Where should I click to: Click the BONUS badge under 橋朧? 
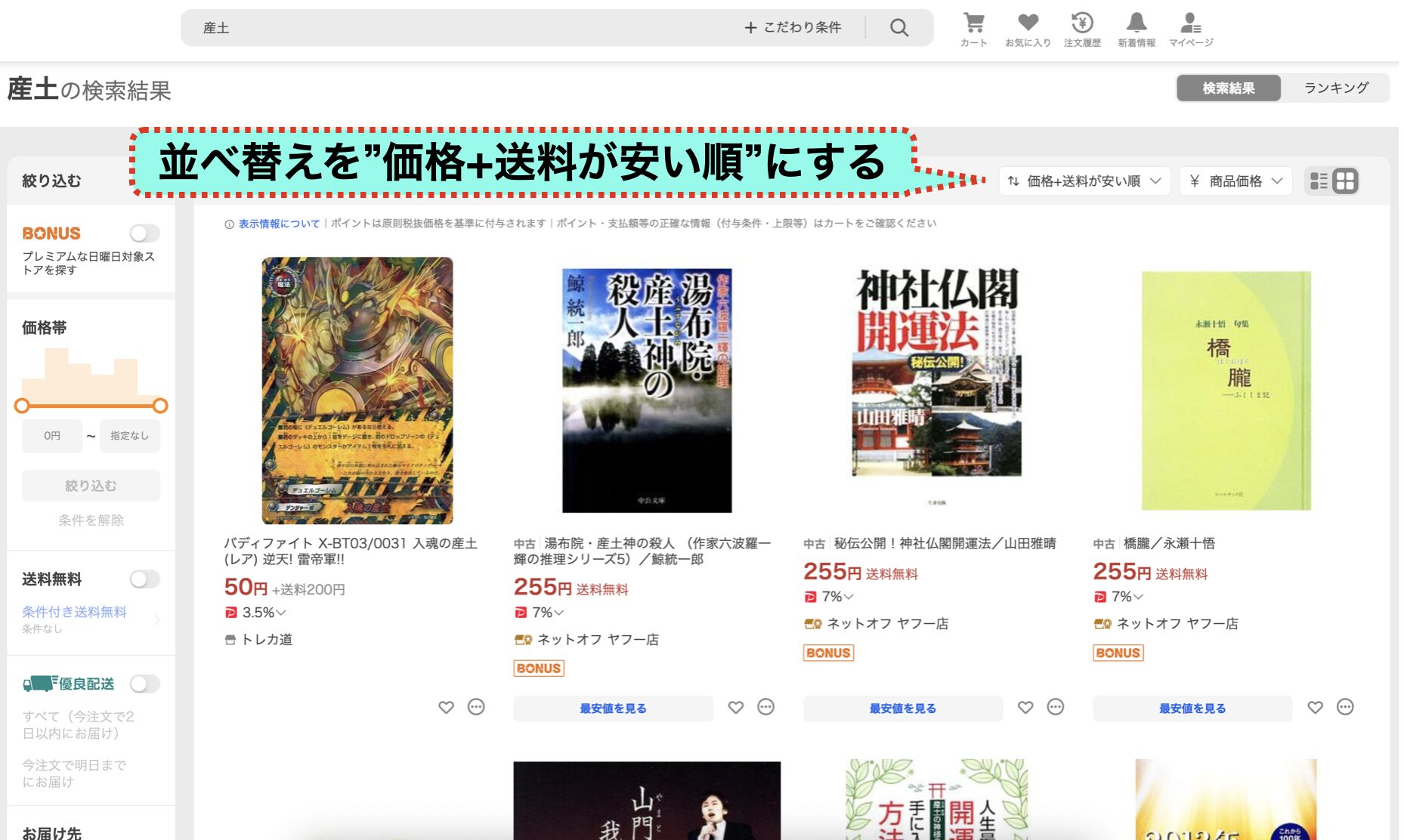coord(1118,653)
